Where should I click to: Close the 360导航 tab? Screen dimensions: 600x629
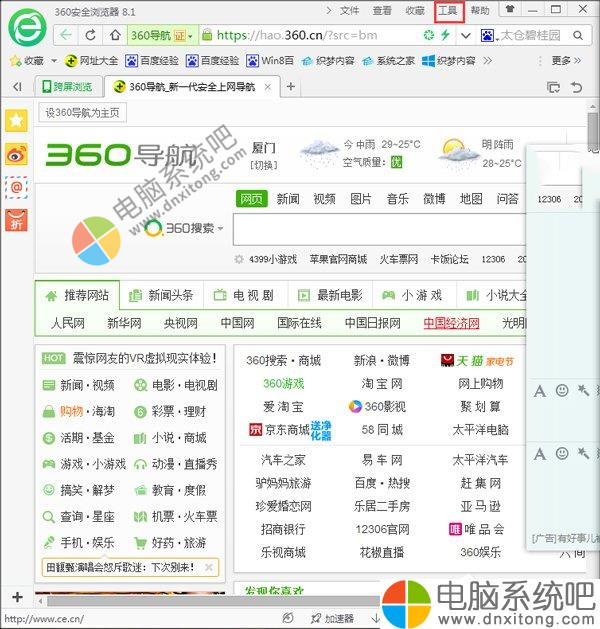pos(268,87)
